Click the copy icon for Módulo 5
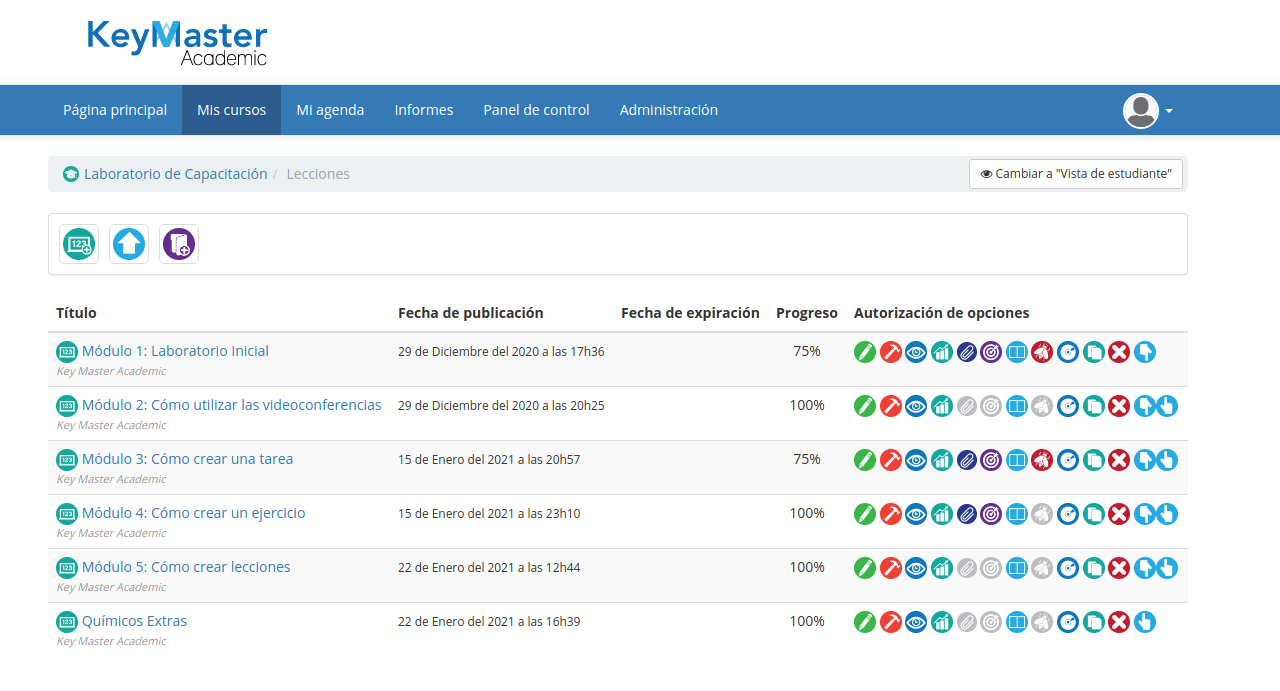 click(x=1094, y=568)
